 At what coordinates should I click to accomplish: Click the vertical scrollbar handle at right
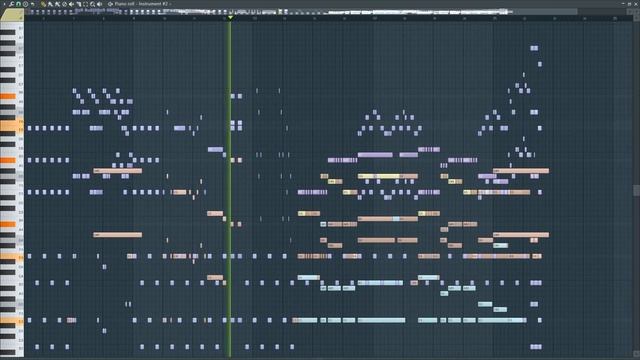(x=636, y=191)
